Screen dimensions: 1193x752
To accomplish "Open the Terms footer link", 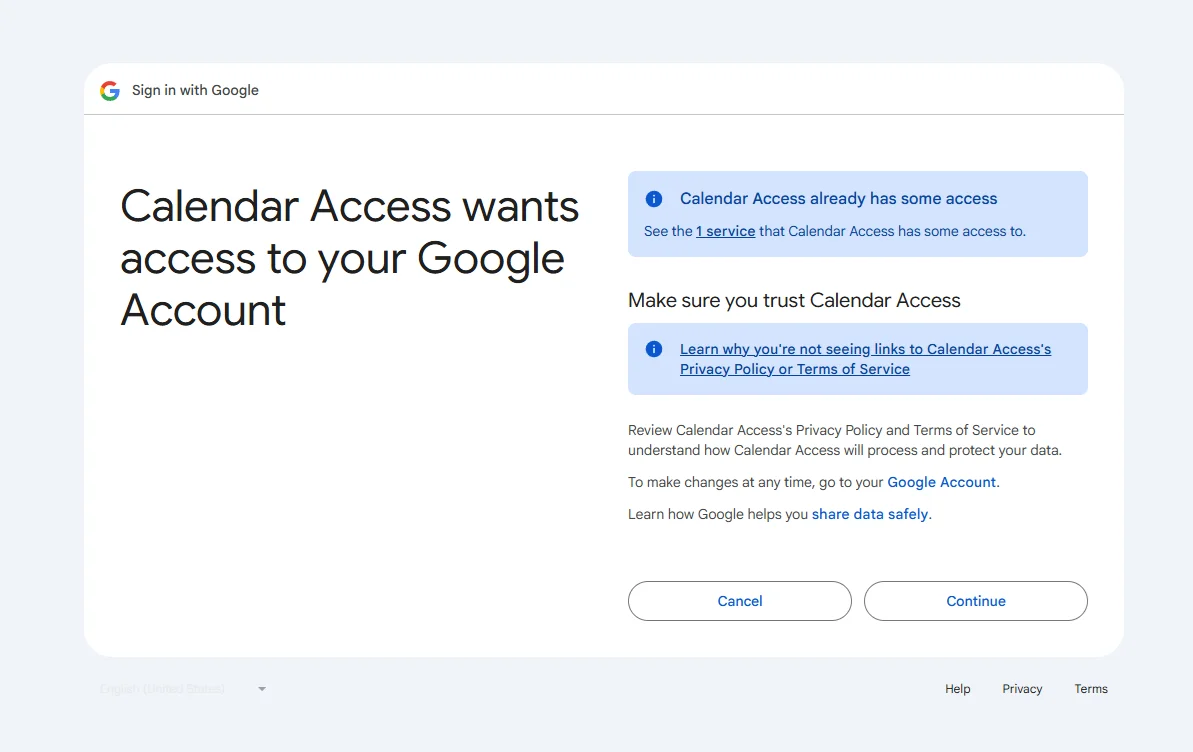I will (1090, 688).
